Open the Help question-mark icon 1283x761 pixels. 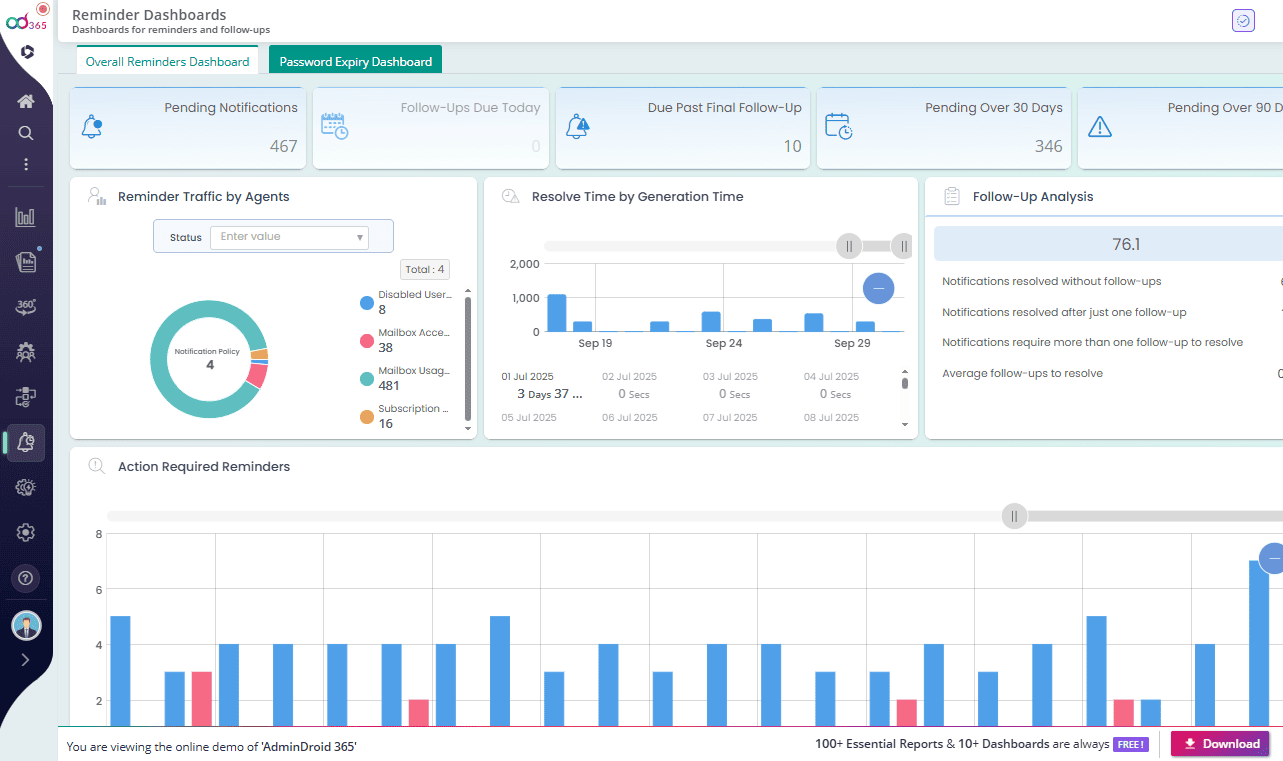click(25, 578)
